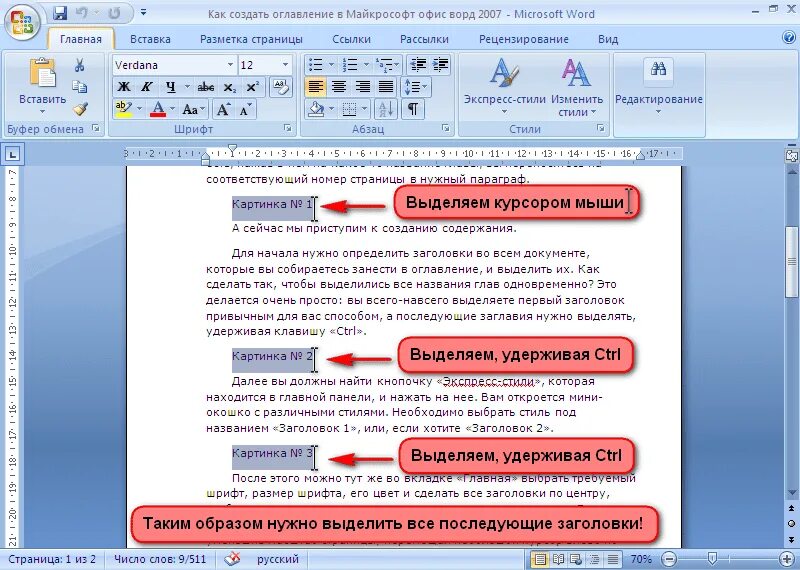The width and height of the screenshot is (800, 570).
Task: Switch to Вставка tab
Action: click(150, 39)
